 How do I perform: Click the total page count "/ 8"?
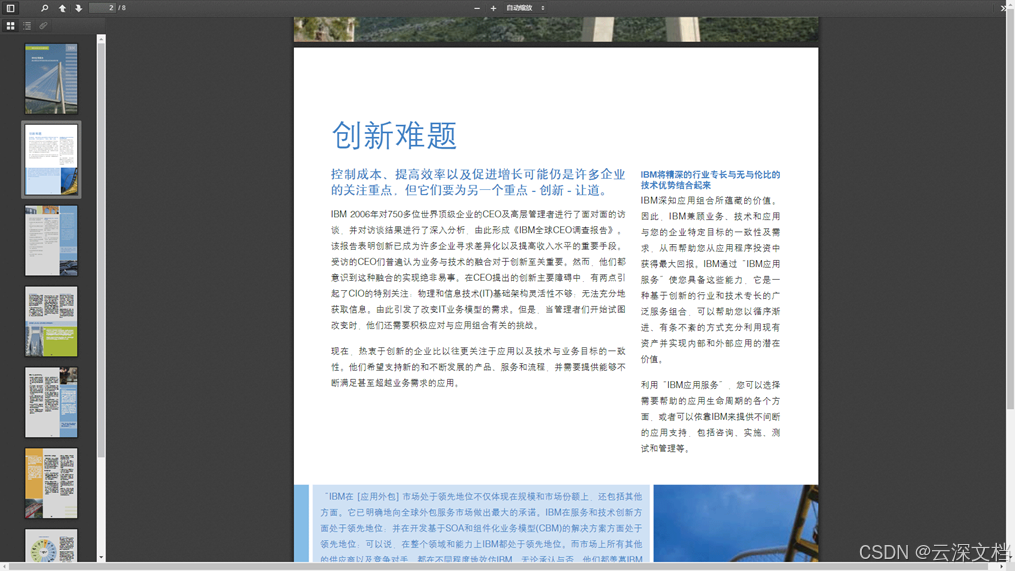[x=122, y=8]
